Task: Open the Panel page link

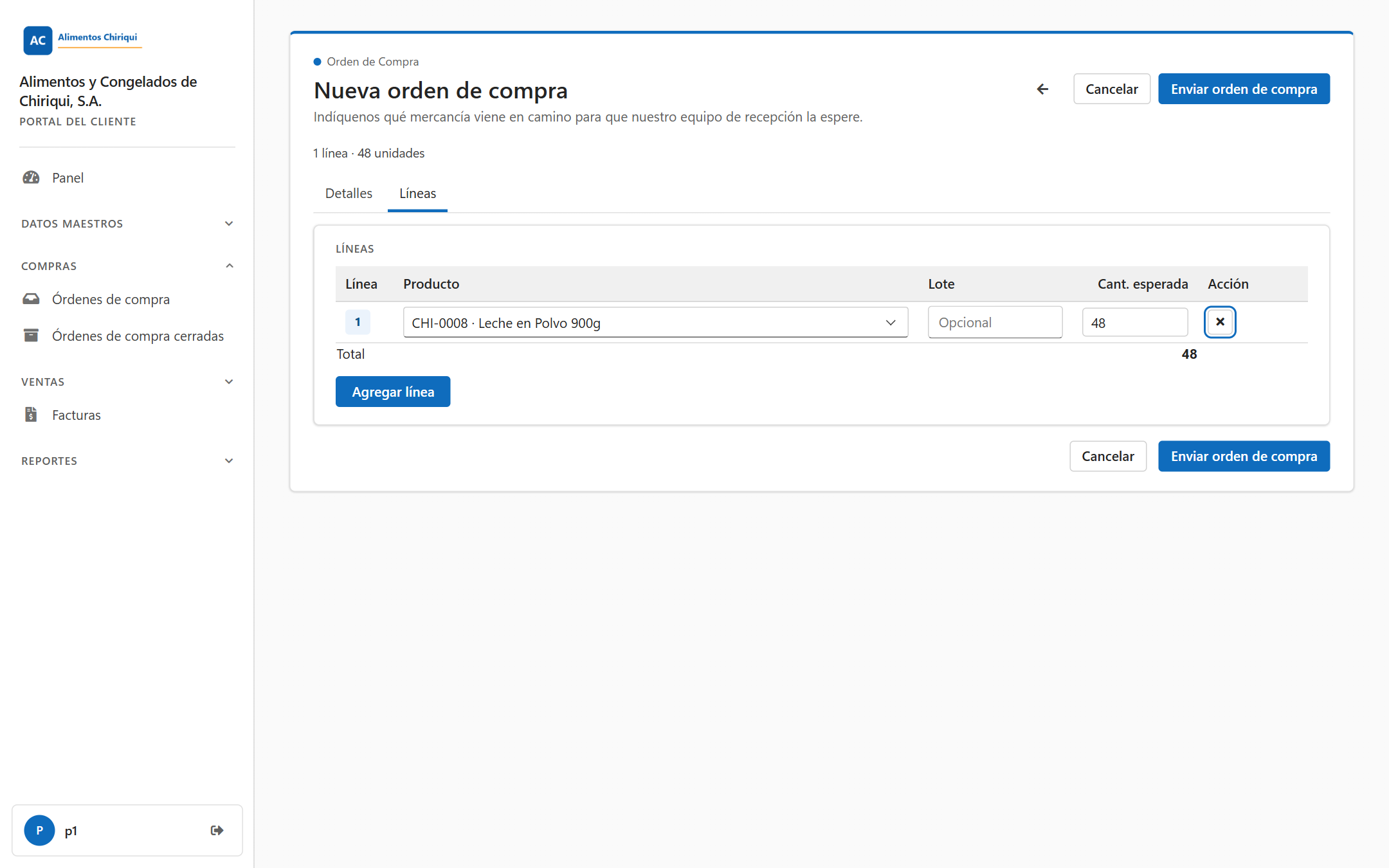Action: coord(68,177)
